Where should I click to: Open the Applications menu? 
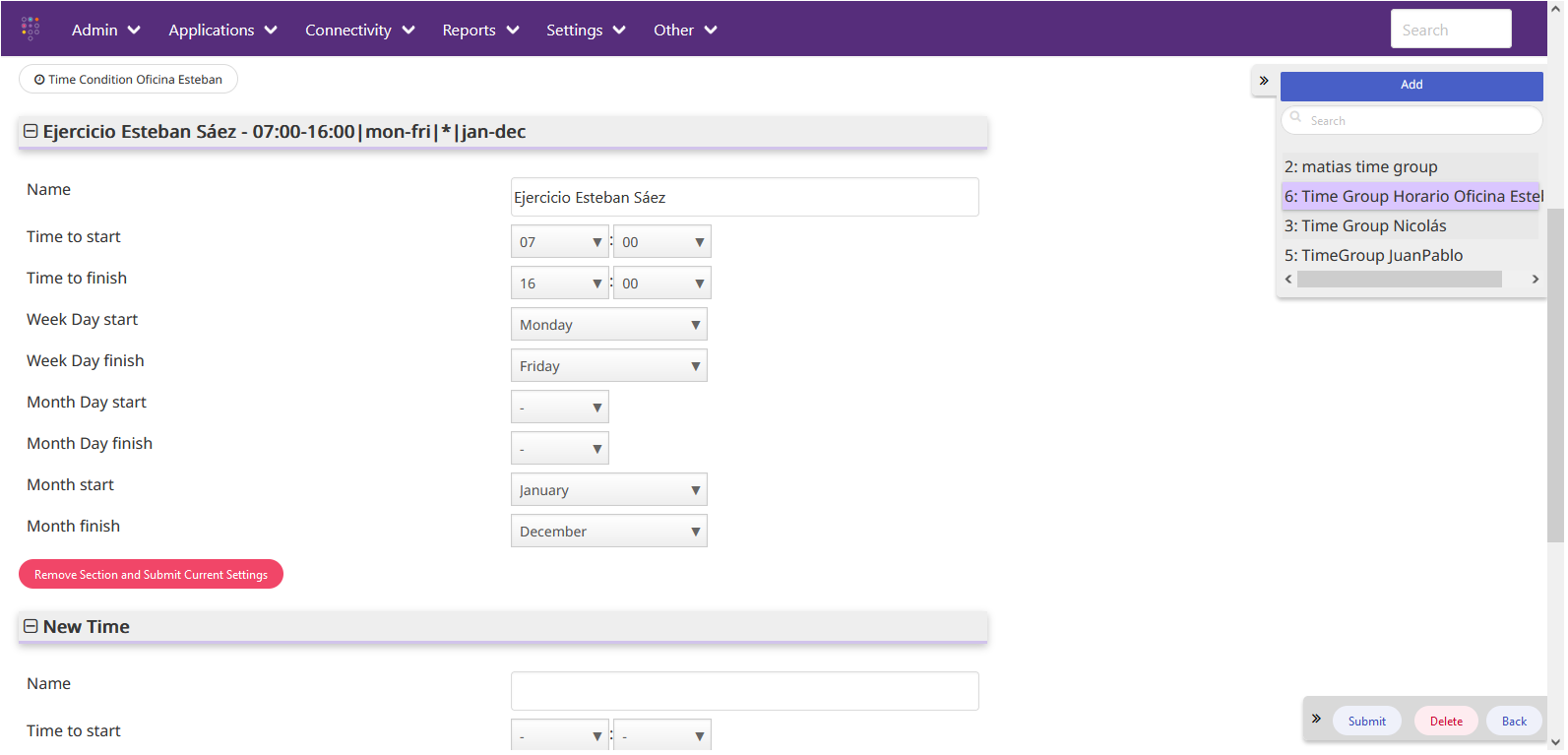click(x=222, y=30)
